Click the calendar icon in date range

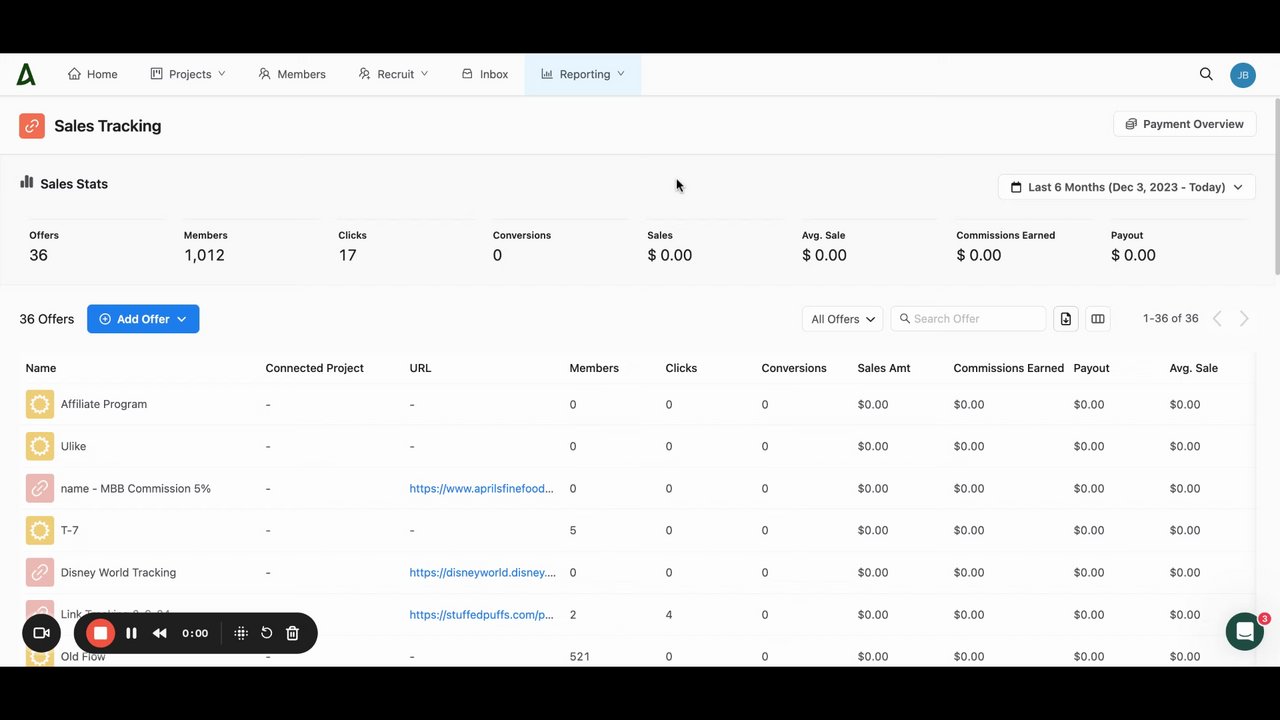pos(1016,187)
